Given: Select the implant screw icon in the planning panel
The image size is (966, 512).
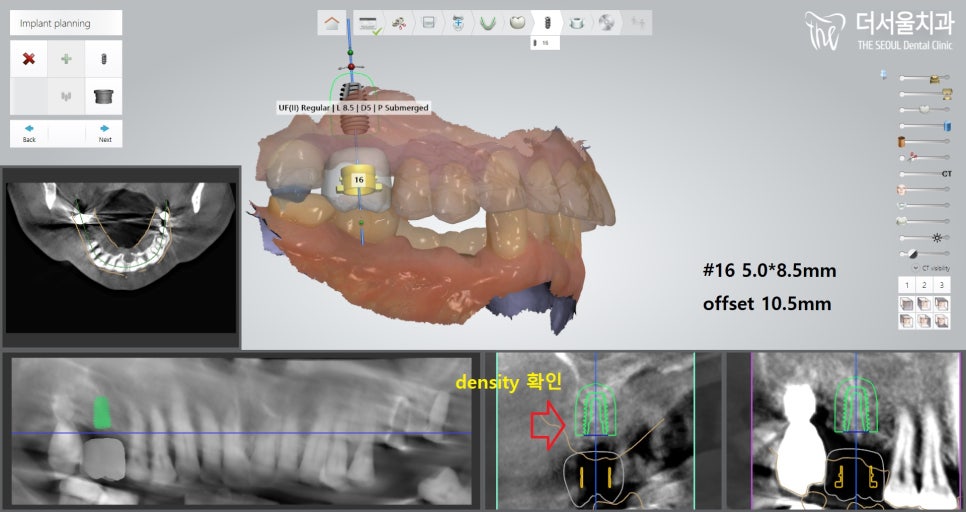Looking at the screenshot, I should 103,59.
